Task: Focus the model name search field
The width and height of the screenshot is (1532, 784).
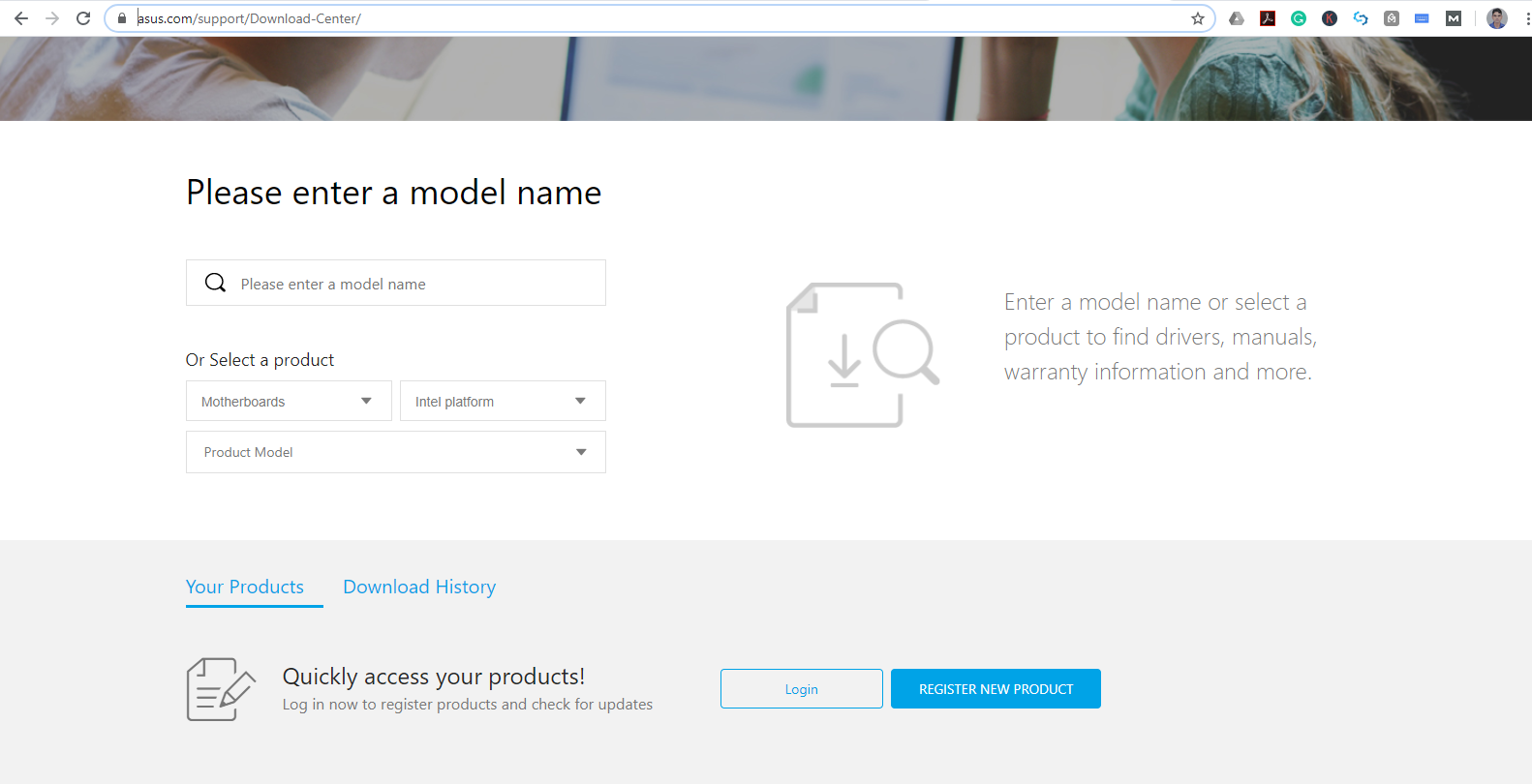Action: (x=396, y=283)
